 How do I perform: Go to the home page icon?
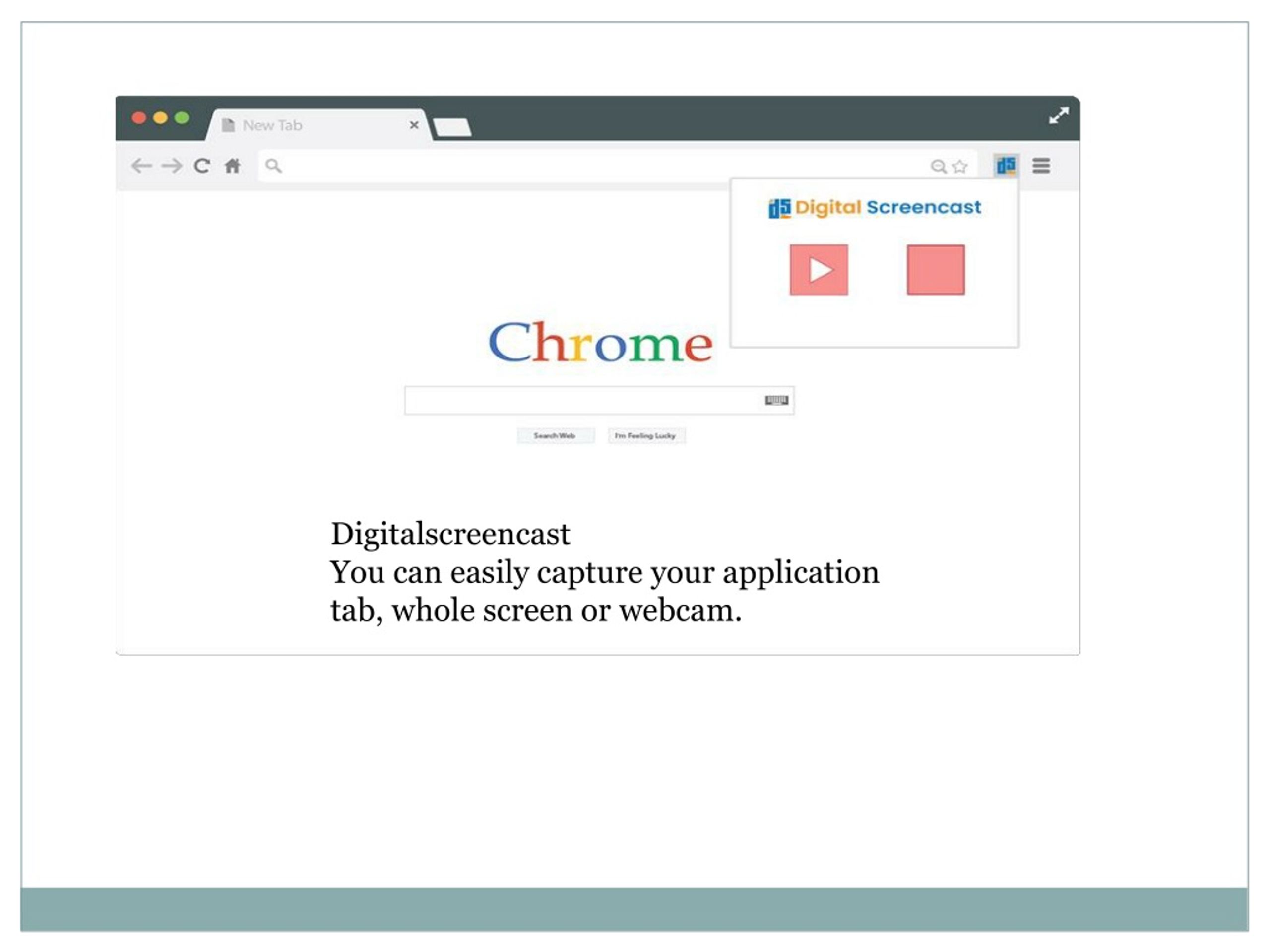click(233, 167)
